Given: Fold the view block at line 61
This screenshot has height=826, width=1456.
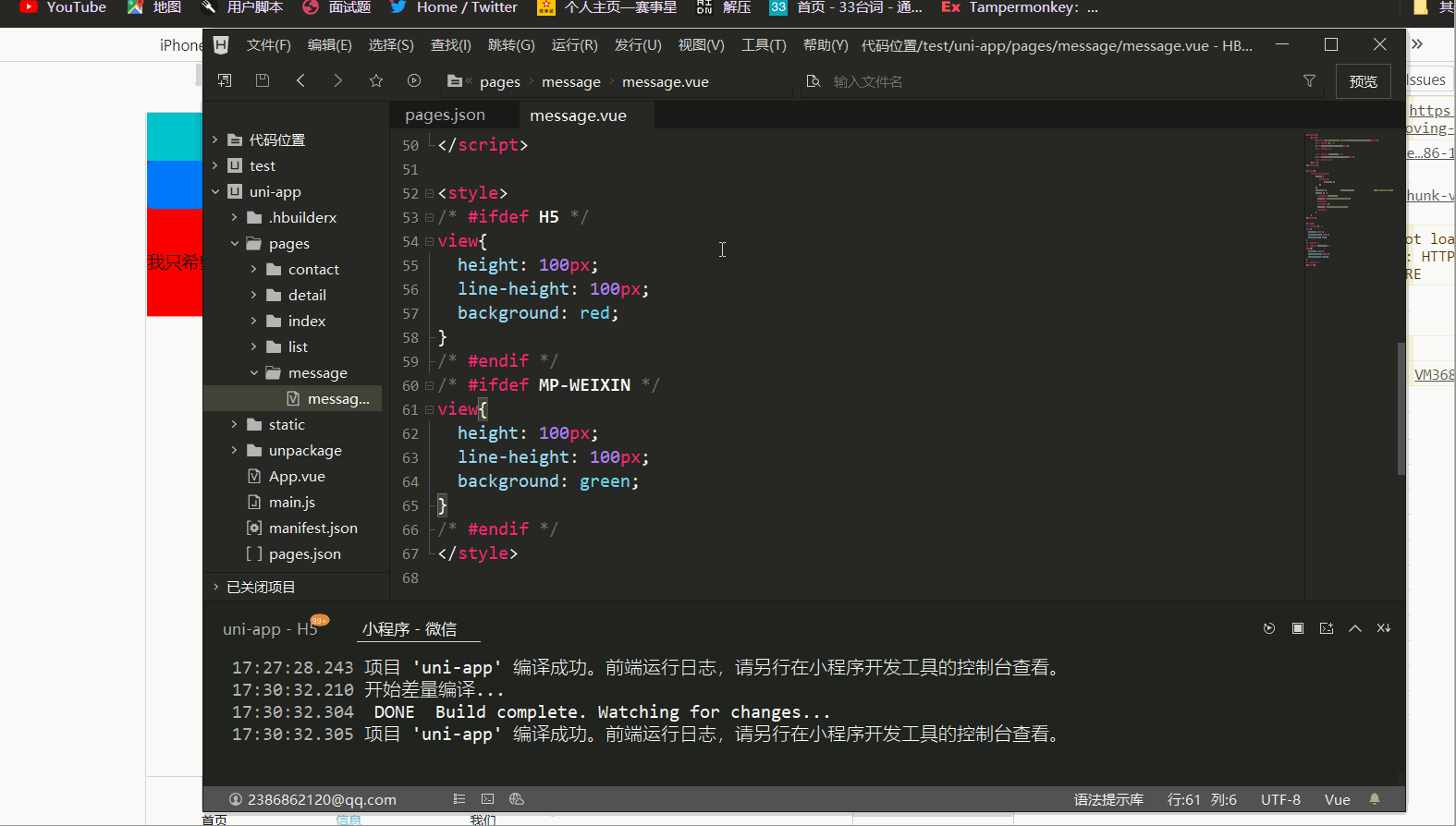Looking at the screenshot, I should [429, 409].
